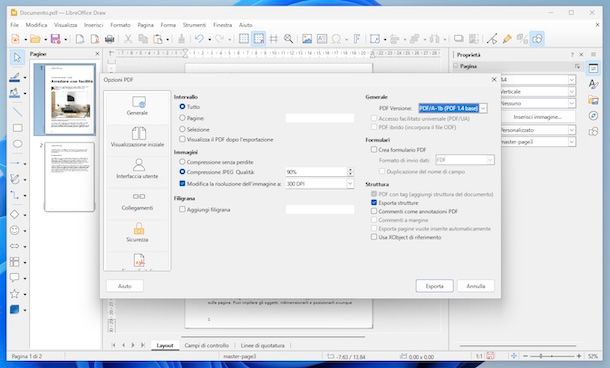Select the Callout shapes tool
Screen dimensions: 610x368
pyautogui.click(x=14, y=278)
